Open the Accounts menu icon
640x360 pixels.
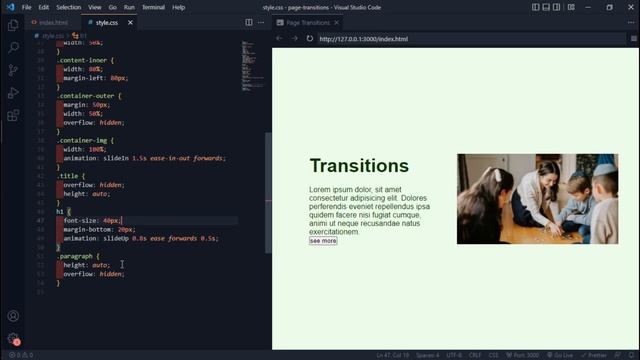(x=13, y=316)
